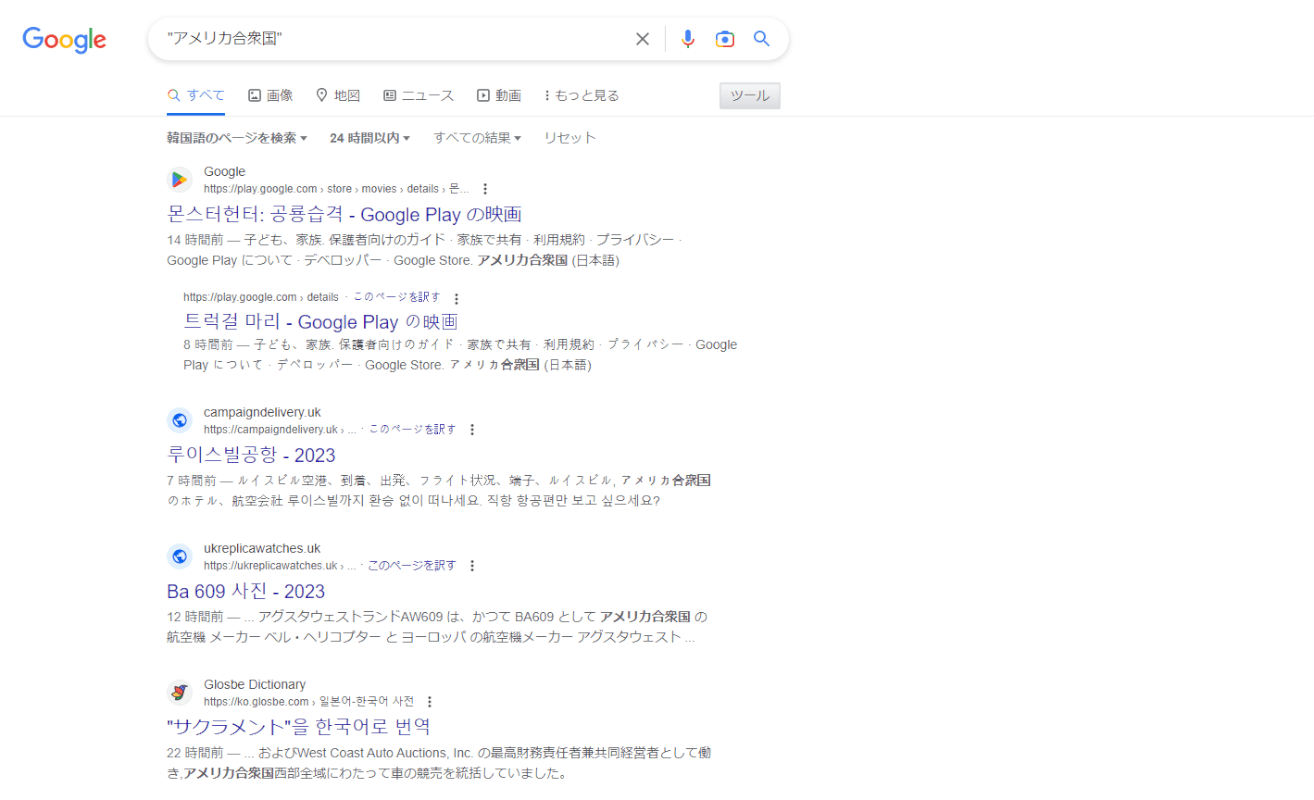The height and width of the screenshot is (800, 1314).
Task: Click このページを訳す for campaigndelivery.uk result
Action: tap(412, 430)
